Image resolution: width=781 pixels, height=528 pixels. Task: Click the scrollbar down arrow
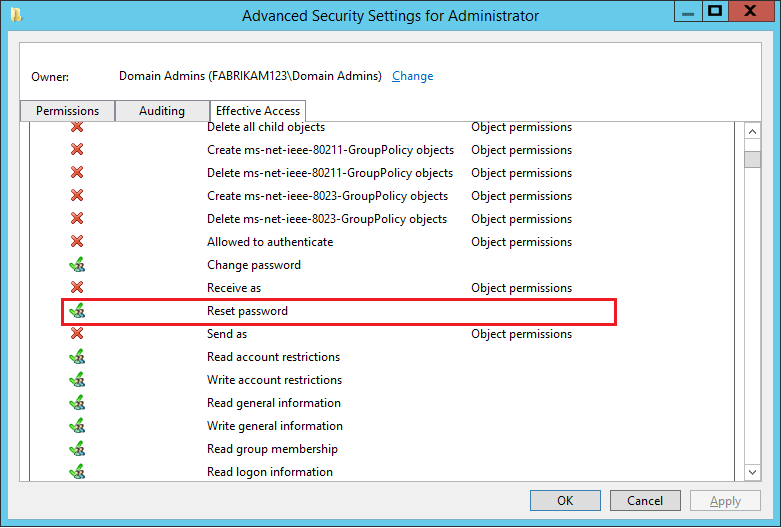[753, 470]
